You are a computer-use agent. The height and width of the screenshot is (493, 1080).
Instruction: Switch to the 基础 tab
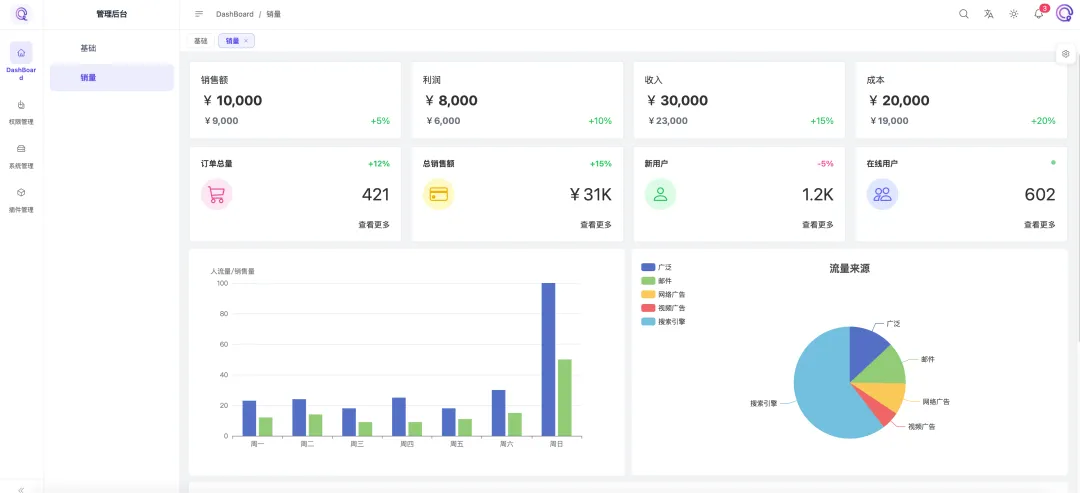pyautogui.click(x=200, y=41)
